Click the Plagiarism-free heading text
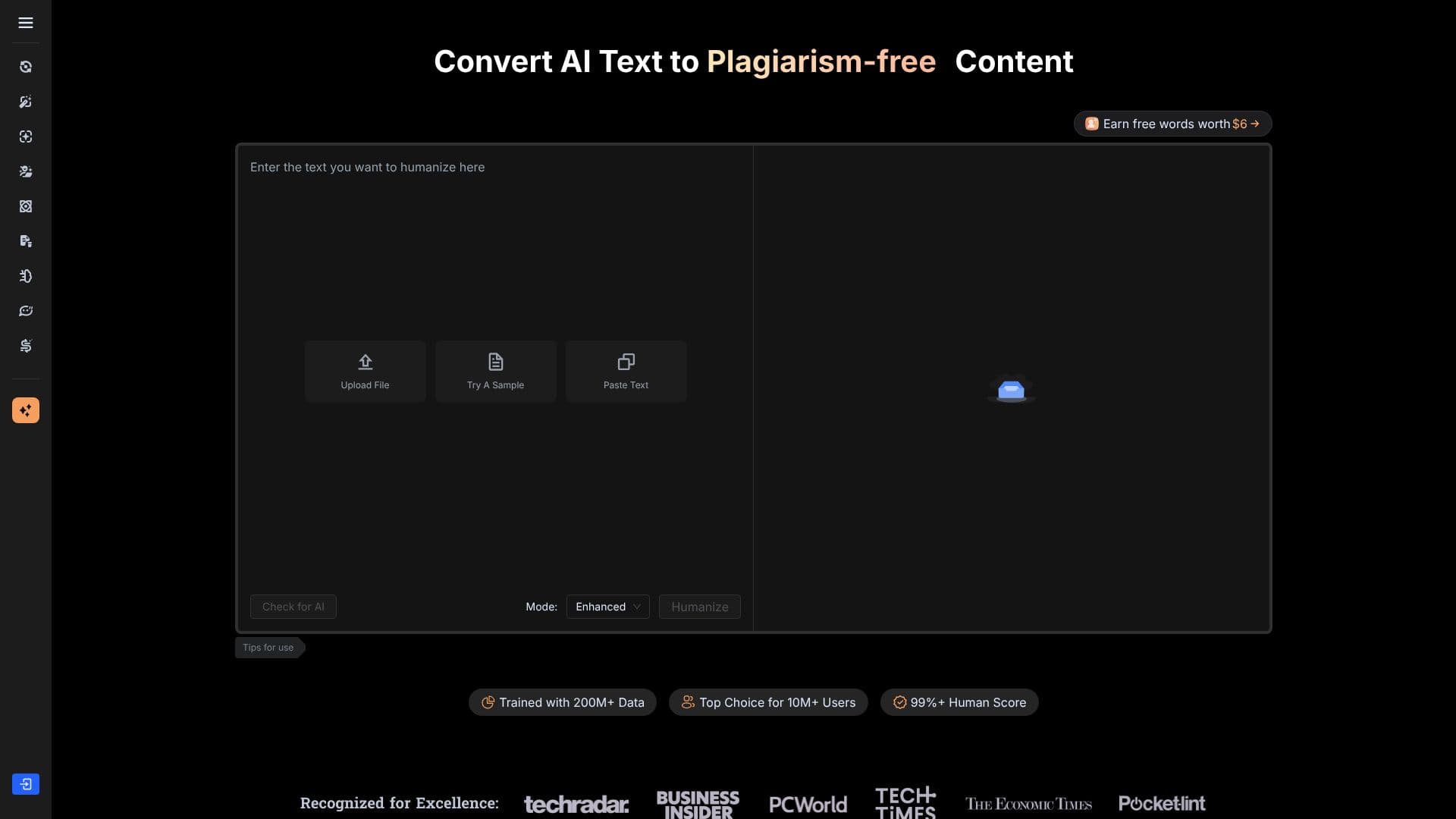 click(x=821, y=61)
